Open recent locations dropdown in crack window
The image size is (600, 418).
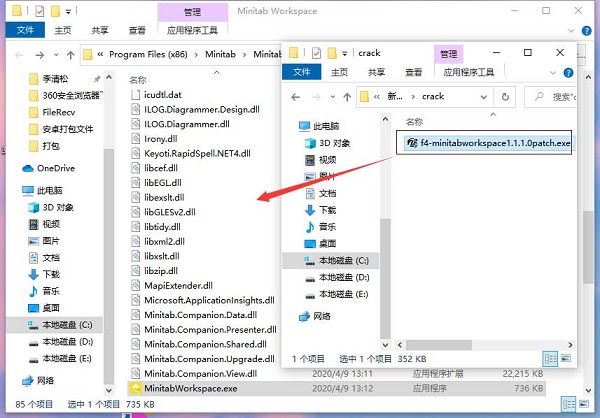(x=333, y=97)
